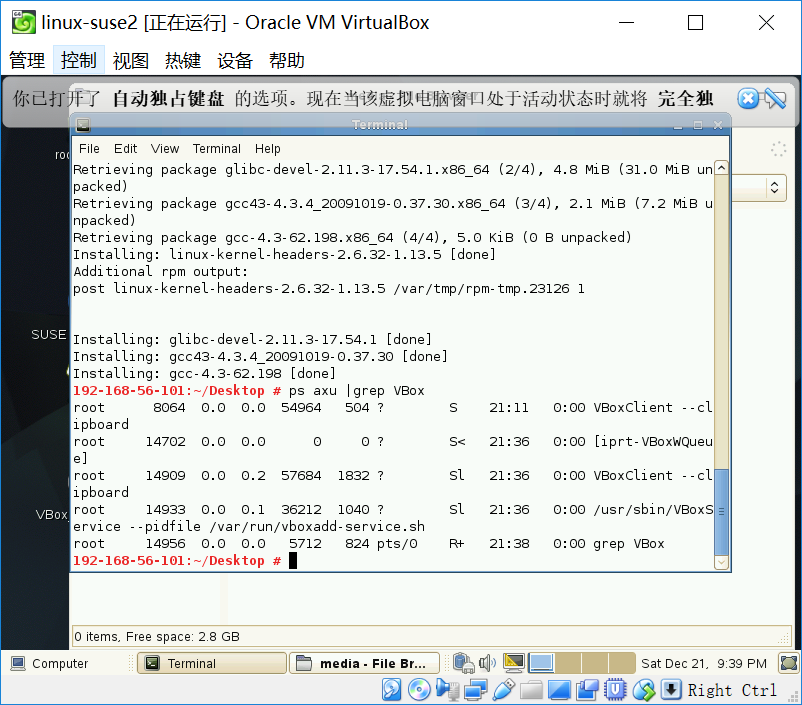Click the guest panel display resolution icon
This screenshot has height=705, width=802.
(x=514, y=663)
